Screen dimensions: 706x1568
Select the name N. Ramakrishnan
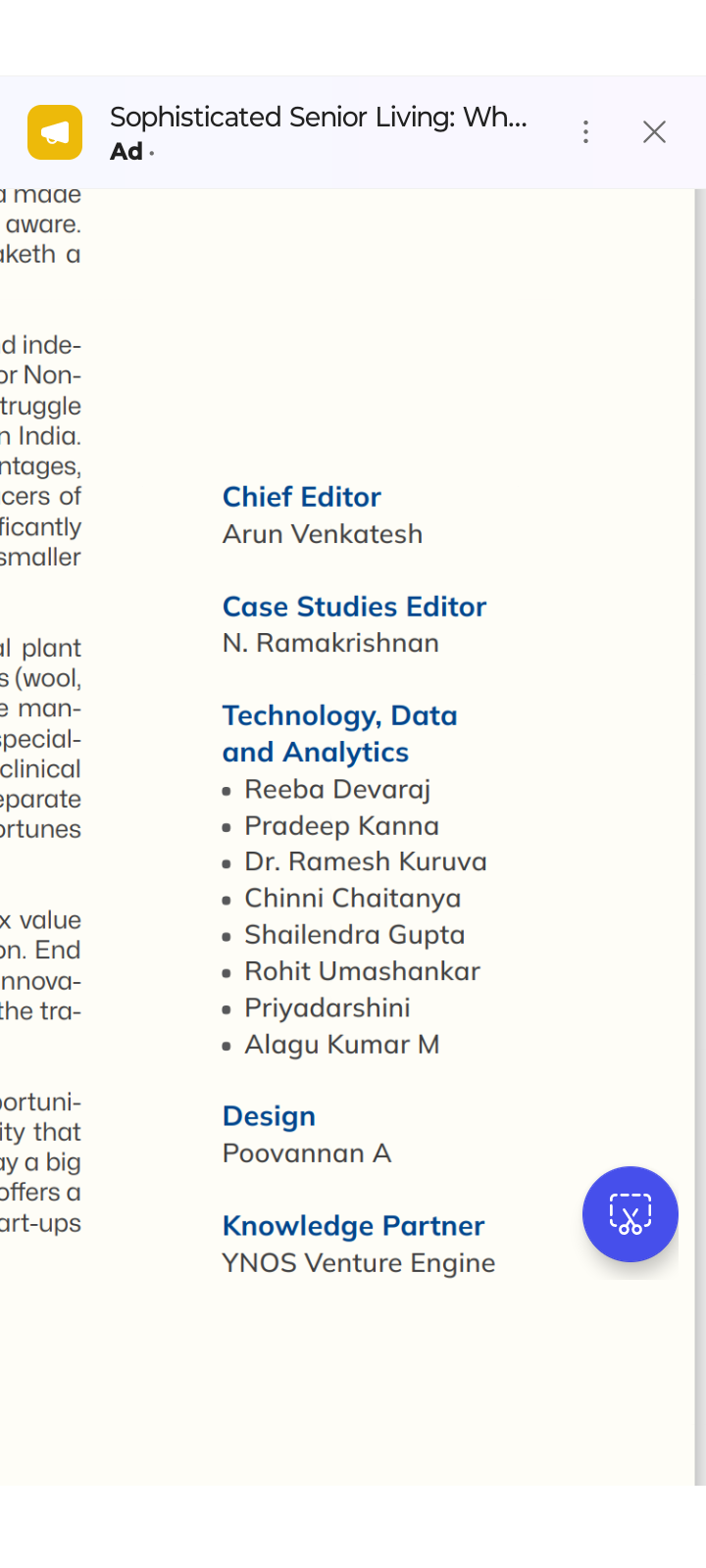(330, 643)
